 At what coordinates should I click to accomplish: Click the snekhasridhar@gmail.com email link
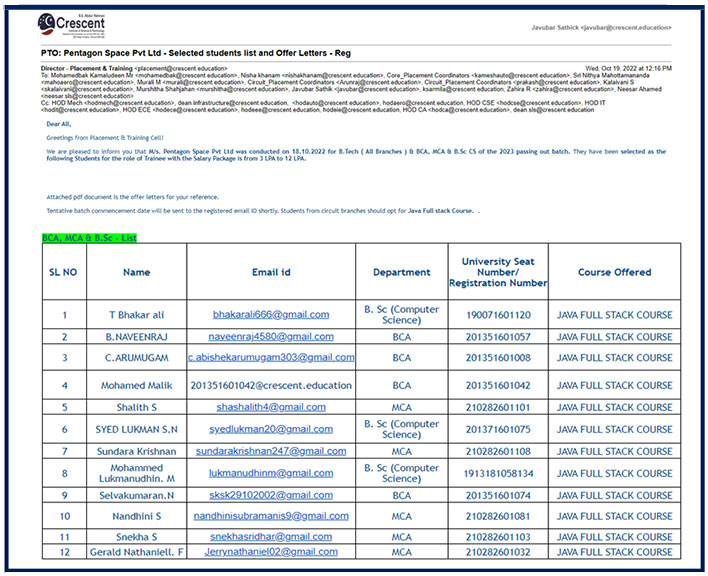pos(270,537)
